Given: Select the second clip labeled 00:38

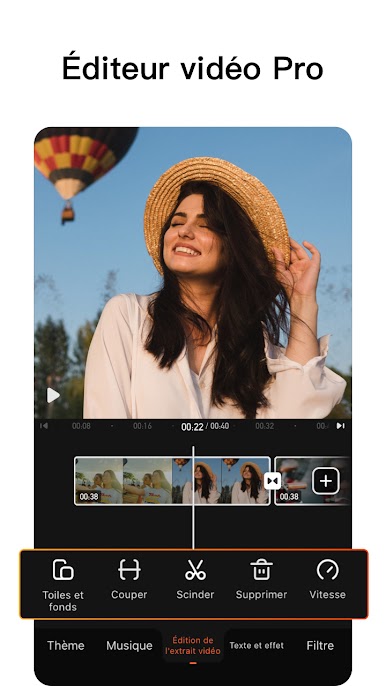Looking at the screenshot, I should [x=312, y=481].
